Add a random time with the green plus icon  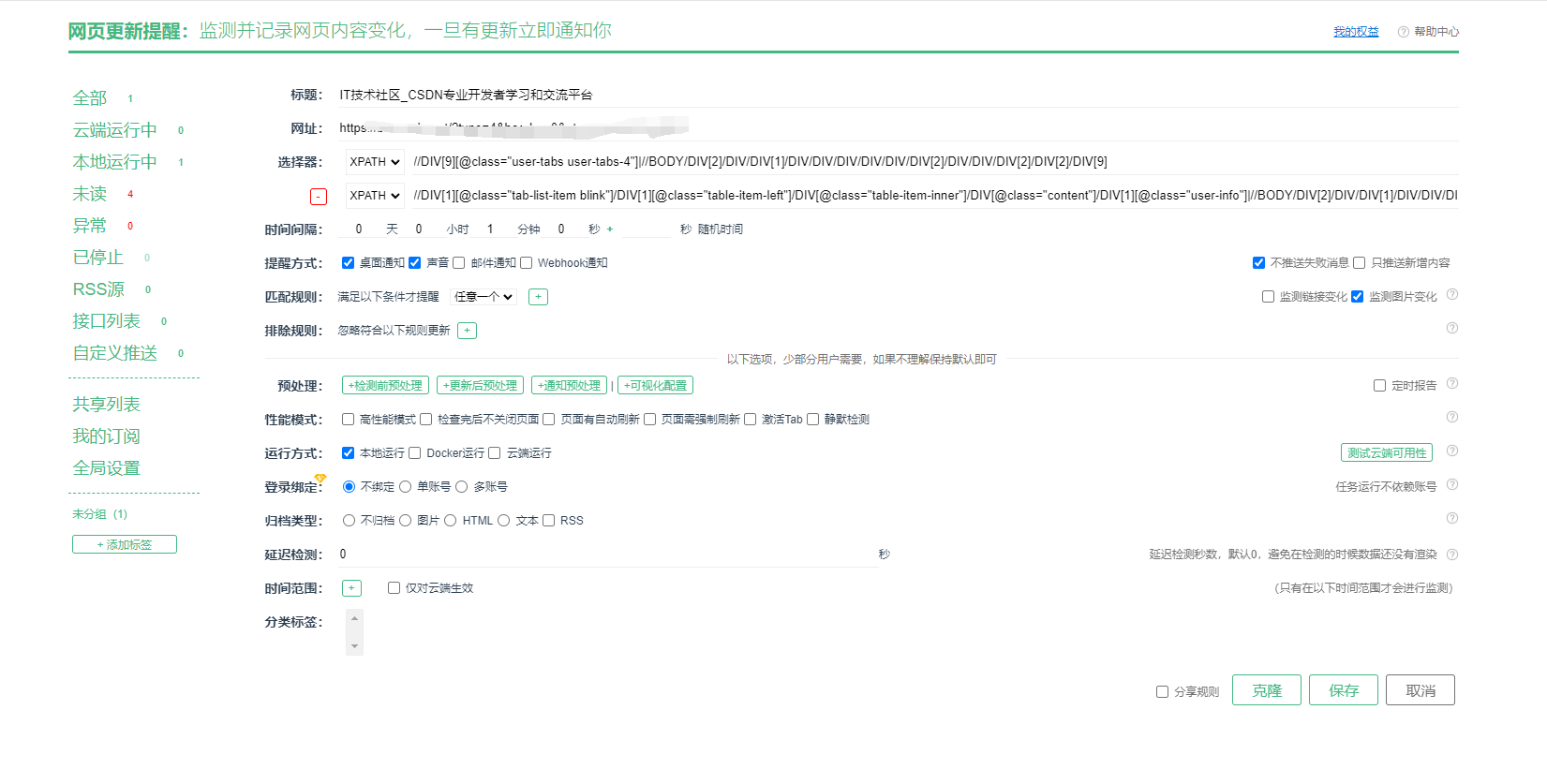point(610,229)
